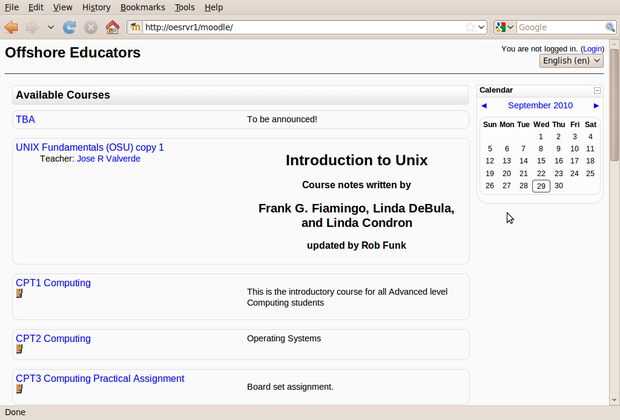Select day 11 in the calendar
Screen dimensions: 620x420
click(x=590, y=149)
